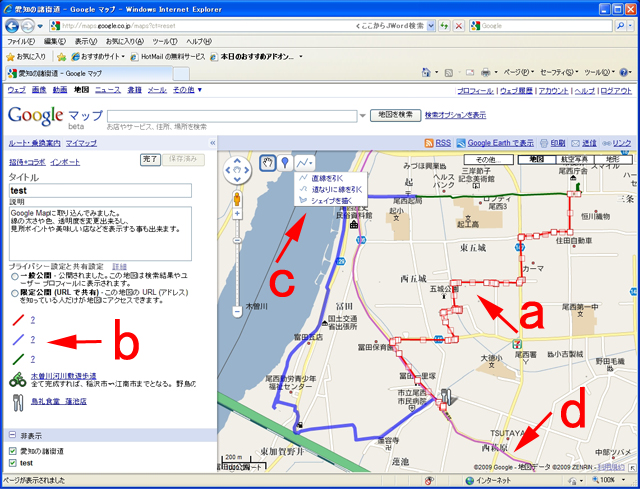Choose the straight line drawing option
The width and height of the screenshot is (640, 489).
point(327,178)
